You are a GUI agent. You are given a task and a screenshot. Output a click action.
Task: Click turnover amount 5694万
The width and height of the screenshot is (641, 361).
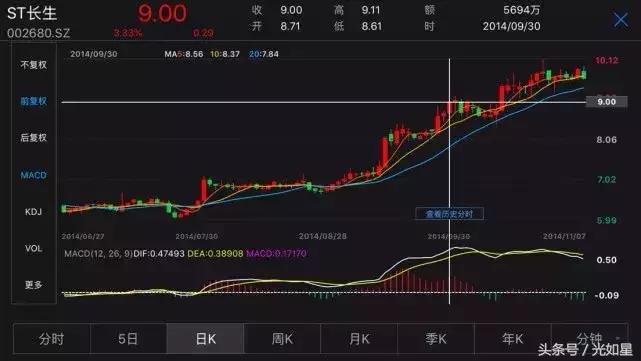point(521,10)
